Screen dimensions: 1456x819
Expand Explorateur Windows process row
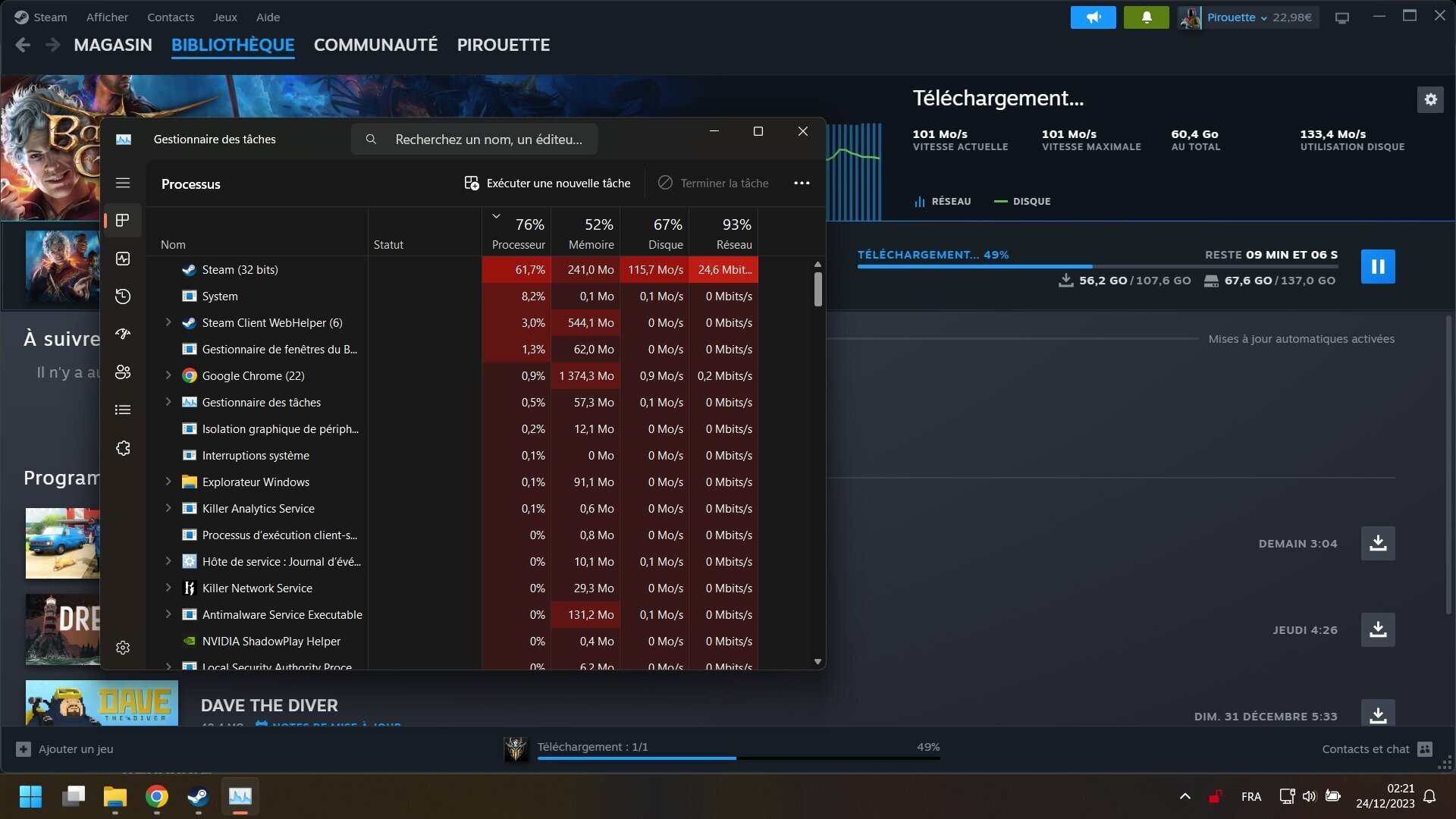(x=168, y=482)
